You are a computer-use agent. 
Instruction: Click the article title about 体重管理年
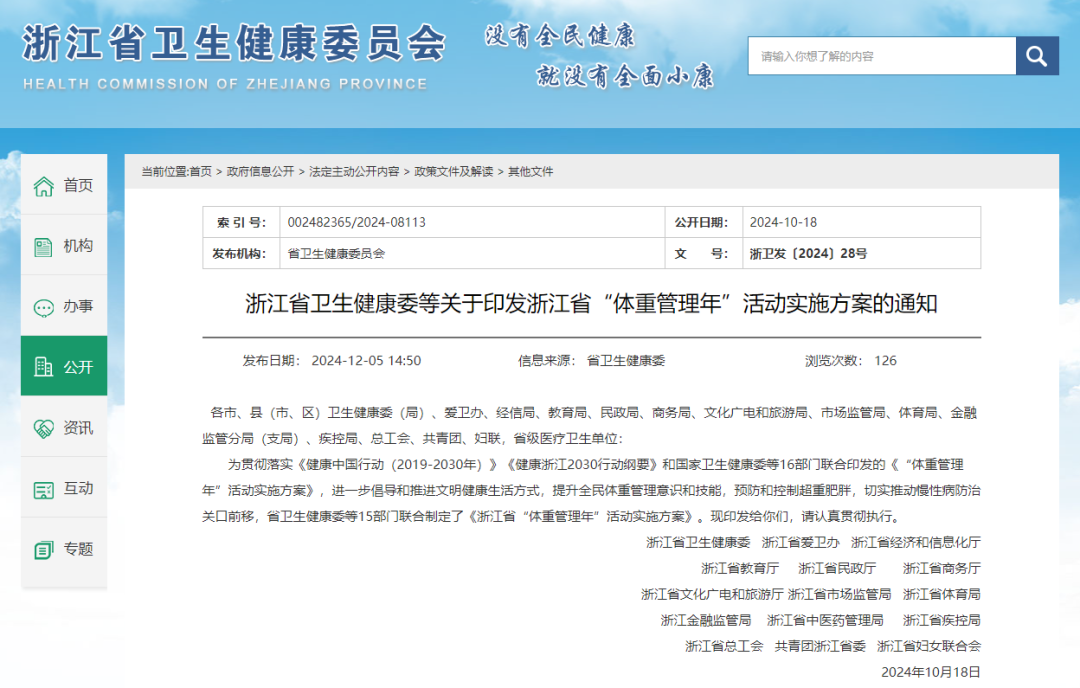[x=592, y=304]
